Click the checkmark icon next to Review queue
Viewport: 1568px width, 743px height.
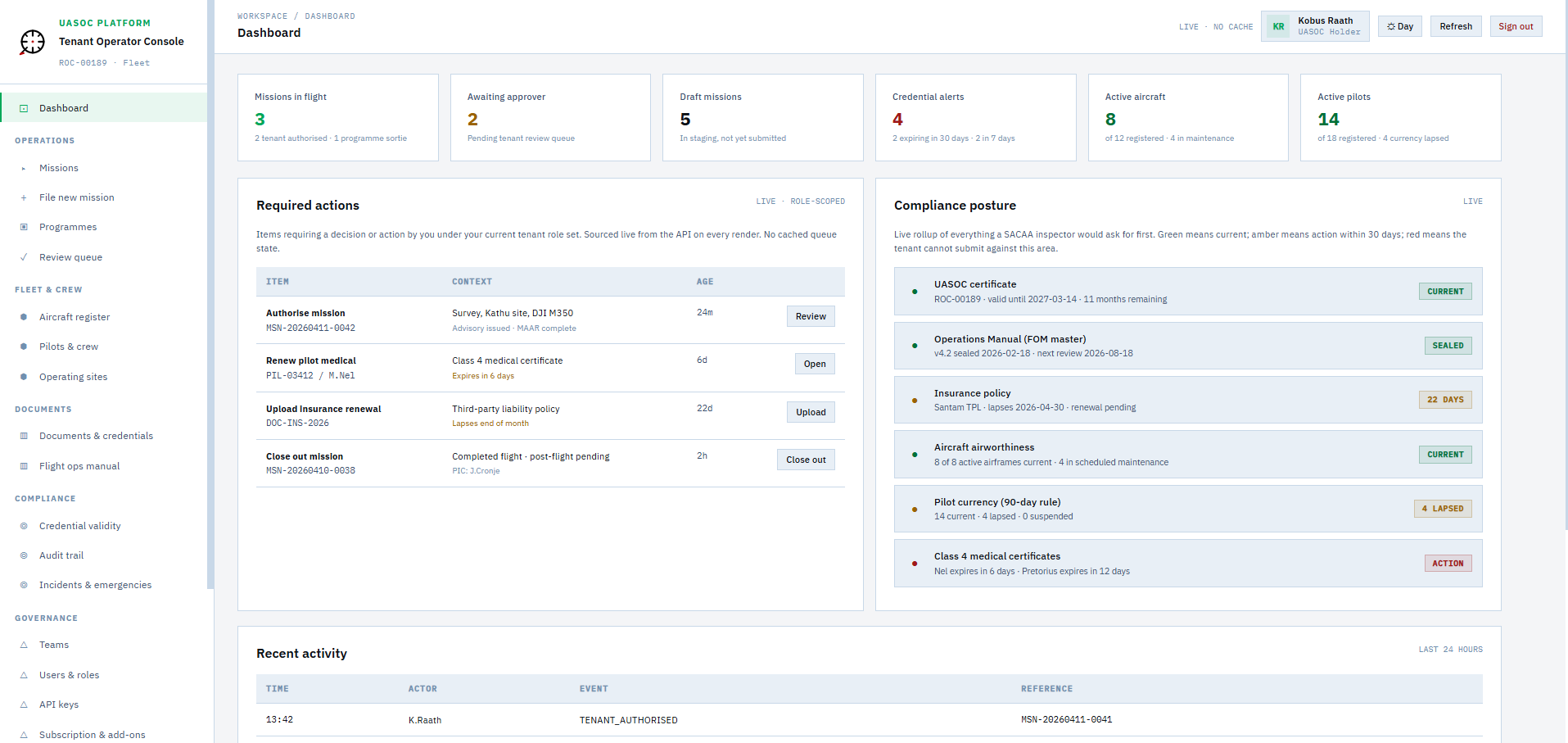tap(25, 256)
